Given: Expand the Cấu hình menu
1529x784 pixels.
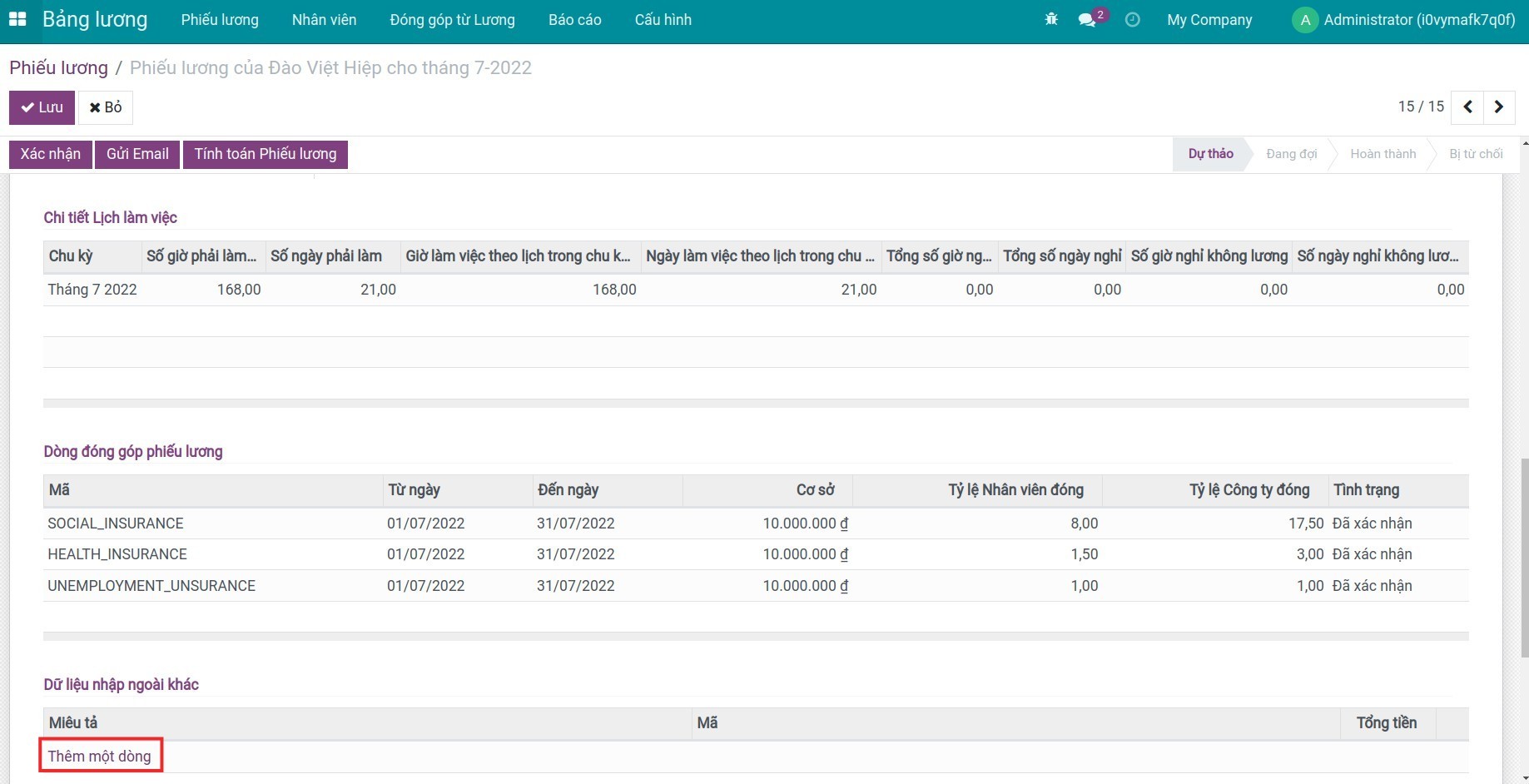Looking at the screenshot, I should click(x=663, y=20).
